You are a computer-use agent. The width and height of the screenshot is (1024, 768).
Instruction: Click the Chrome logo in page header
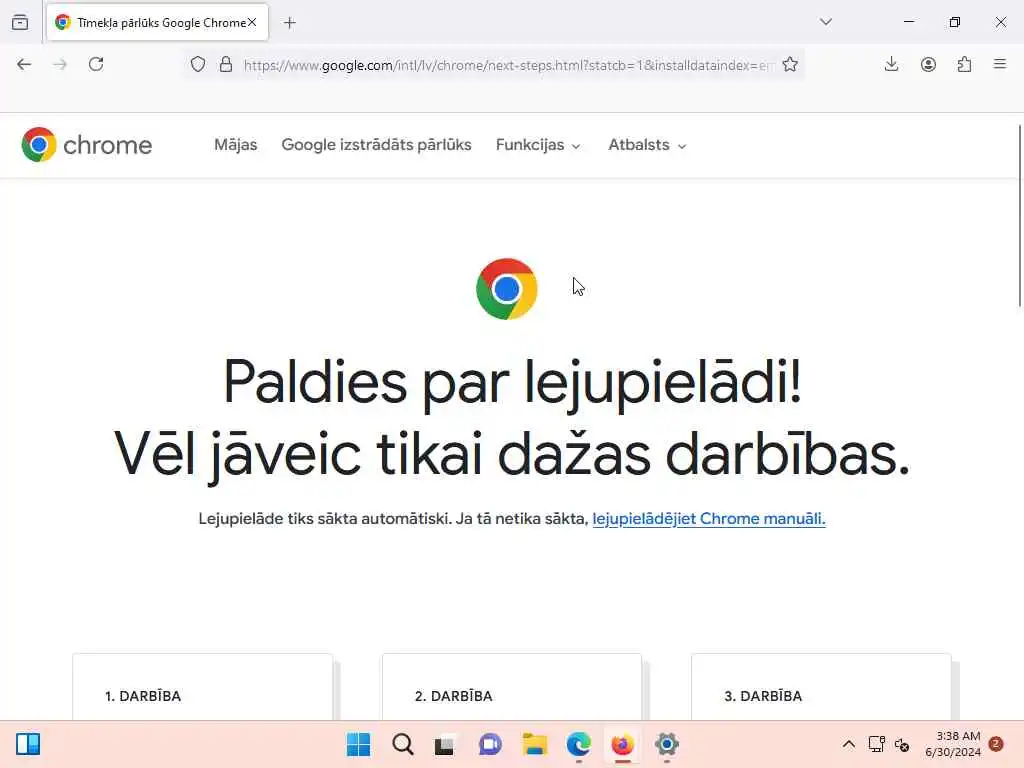(x=86, y=144)
